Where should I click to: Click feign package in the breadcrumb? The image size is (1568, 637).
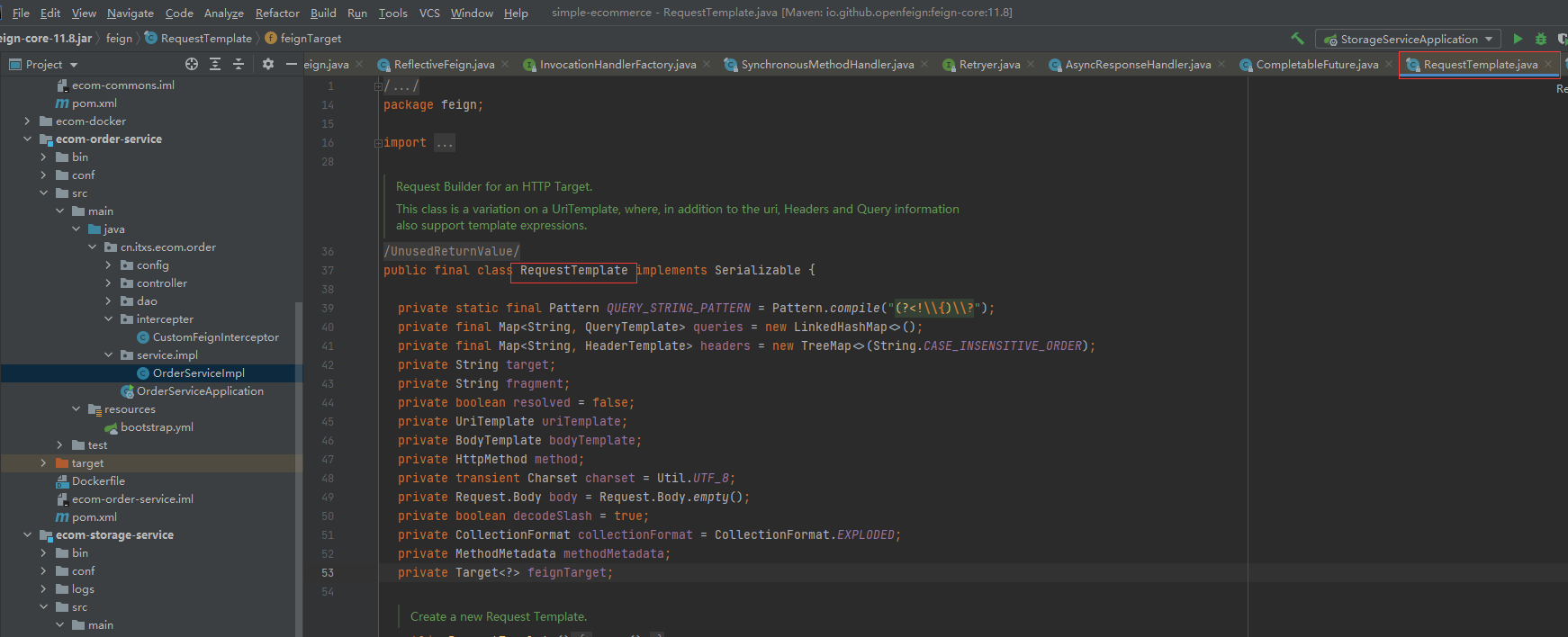(x=119, y=38)
